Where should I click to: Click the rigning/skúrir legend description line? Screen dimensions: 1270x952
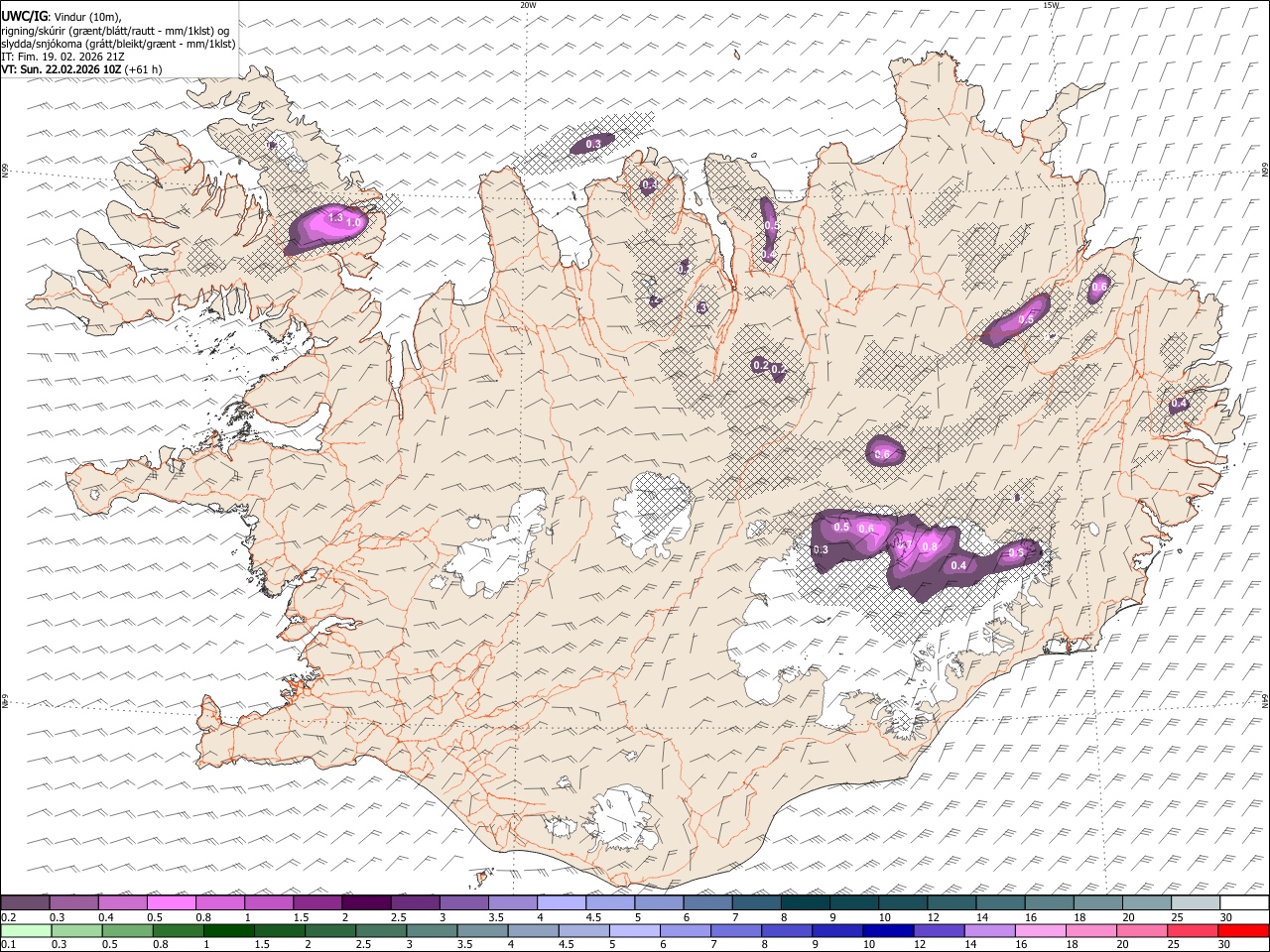point(115,30)
